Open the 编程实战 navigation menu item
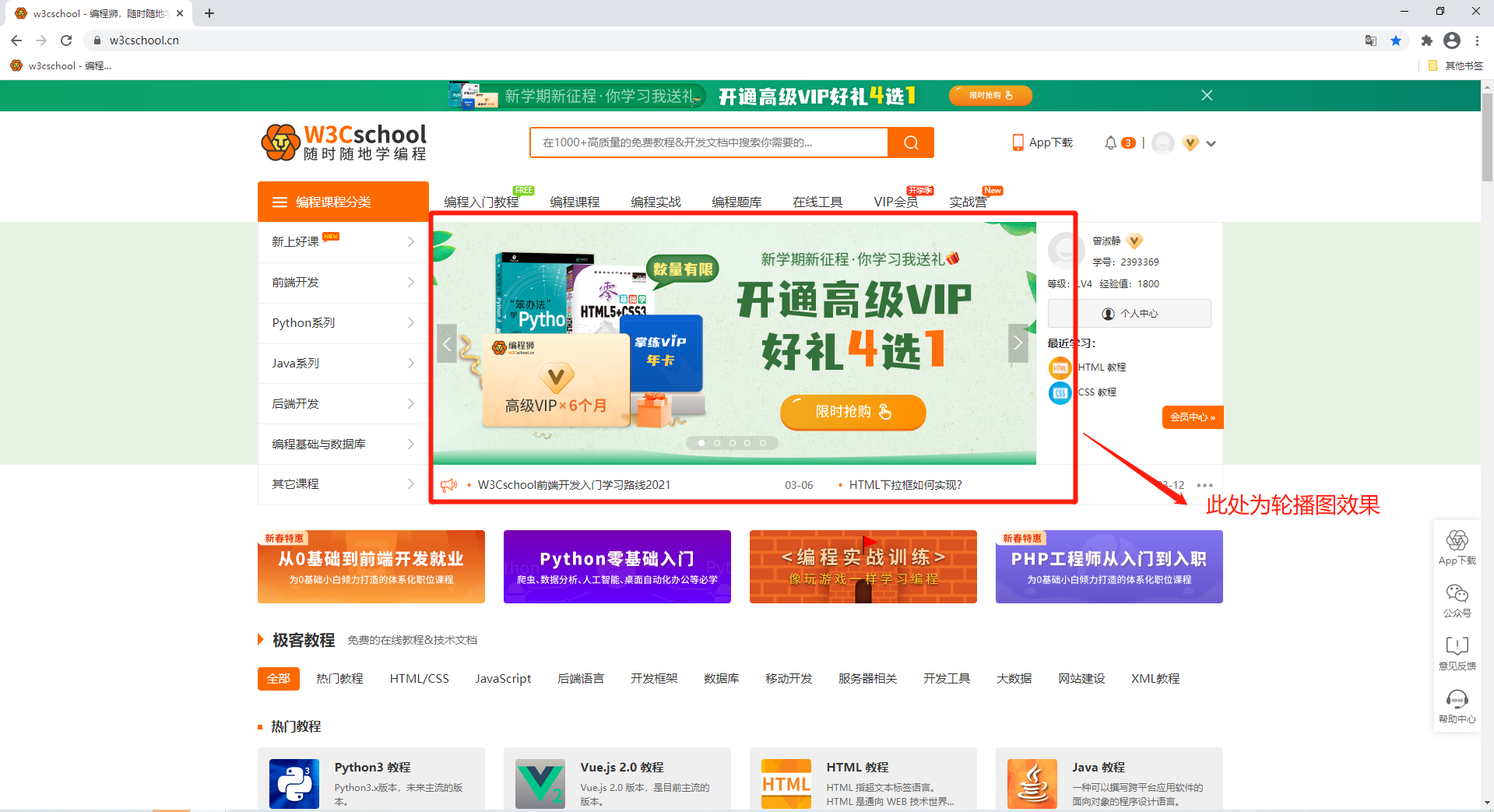Screen dimensions: 1494x812 pos(656,202)
